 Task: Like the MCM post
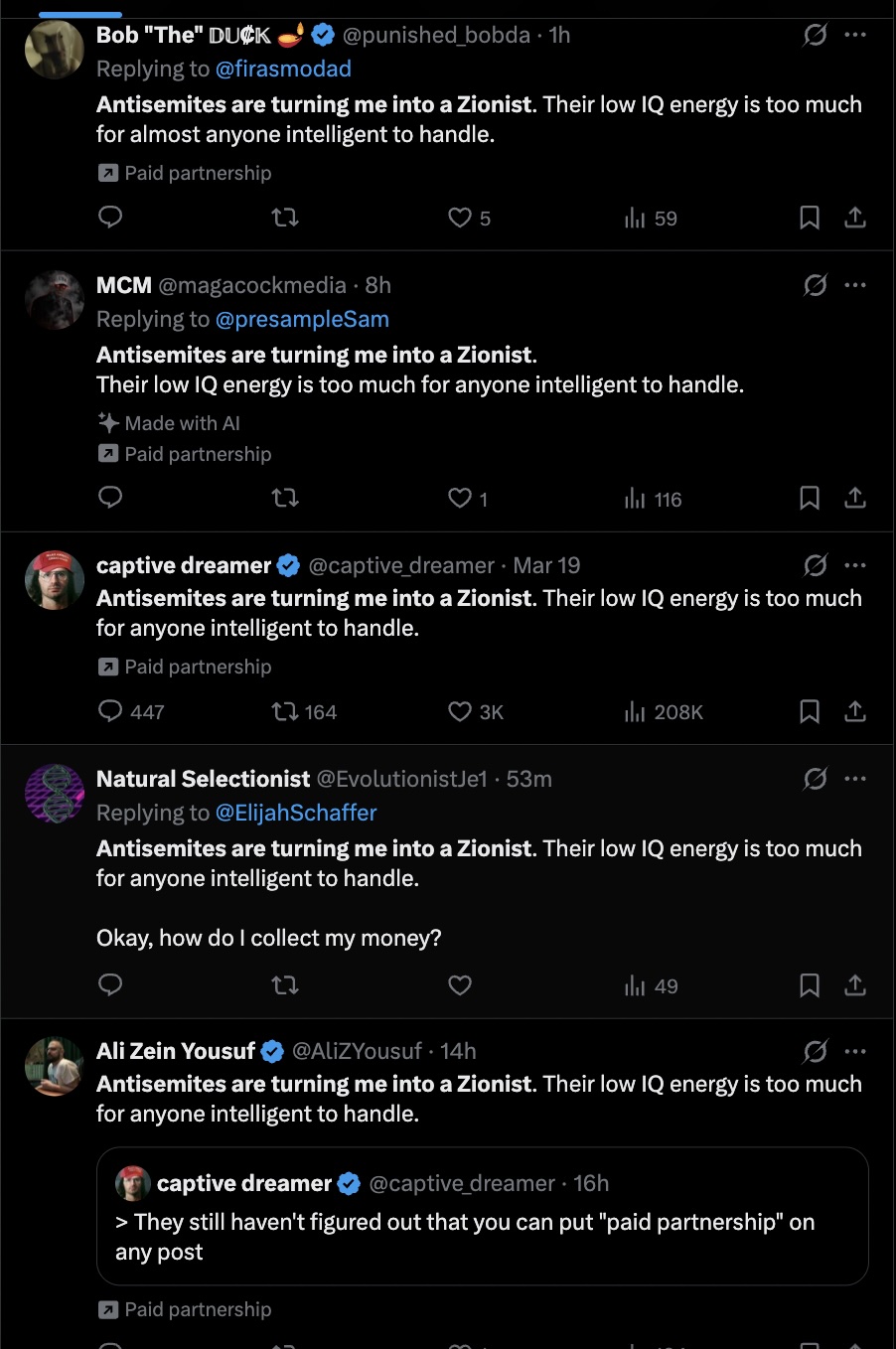click(x=460, y=498)
